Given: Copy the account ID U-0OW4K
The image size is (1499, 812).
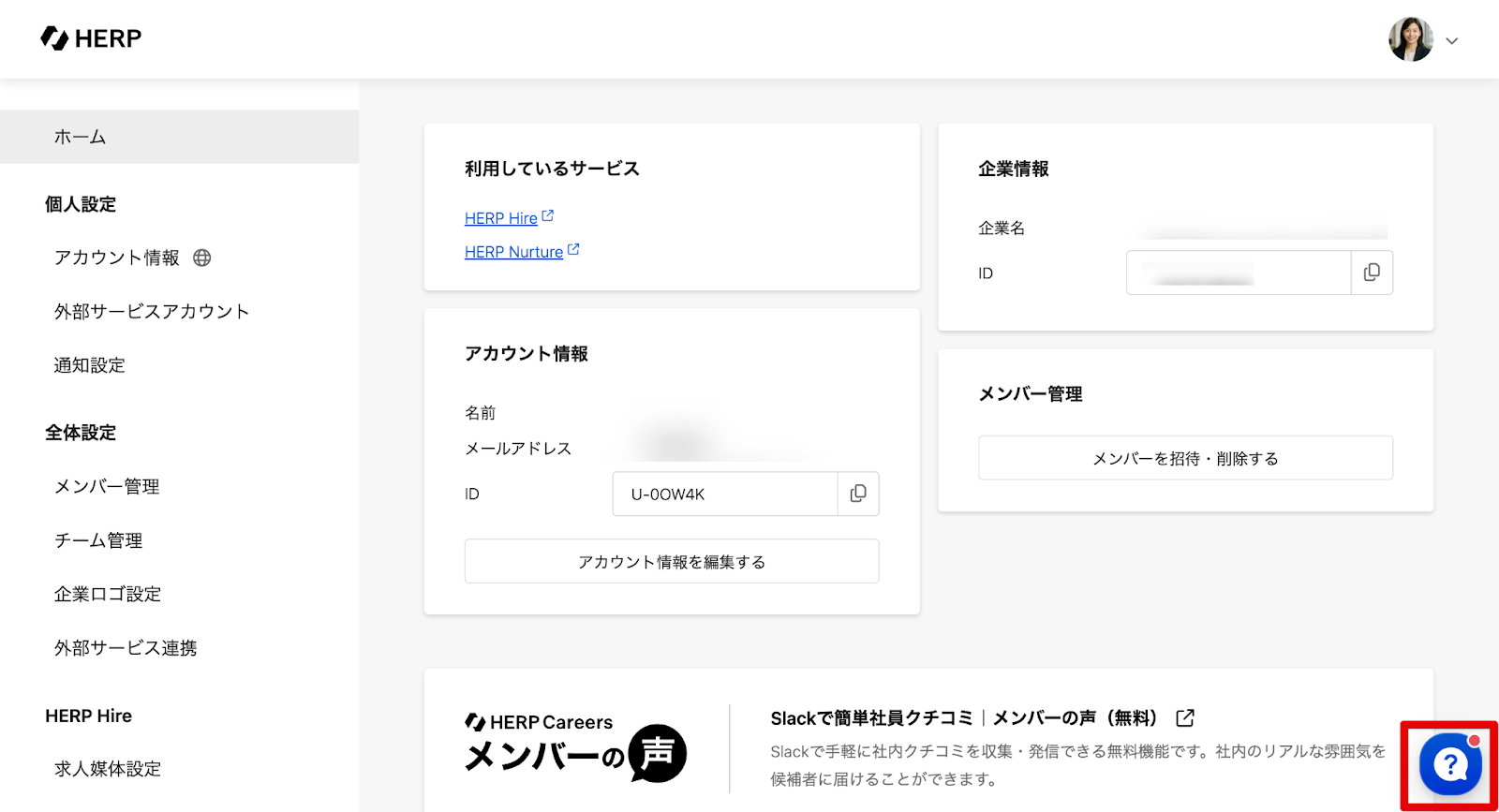Looking at the screenshot, I should (857, 494).
